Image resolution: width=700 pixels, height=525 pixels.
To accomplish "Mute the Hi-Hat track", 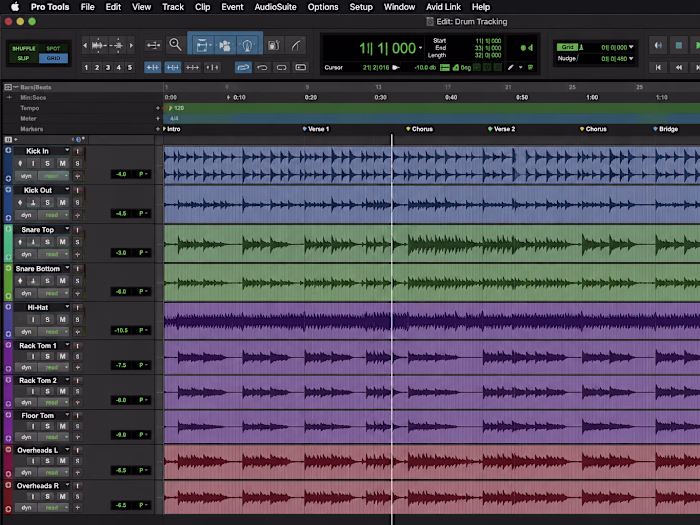I will click(x=62, y=319).
